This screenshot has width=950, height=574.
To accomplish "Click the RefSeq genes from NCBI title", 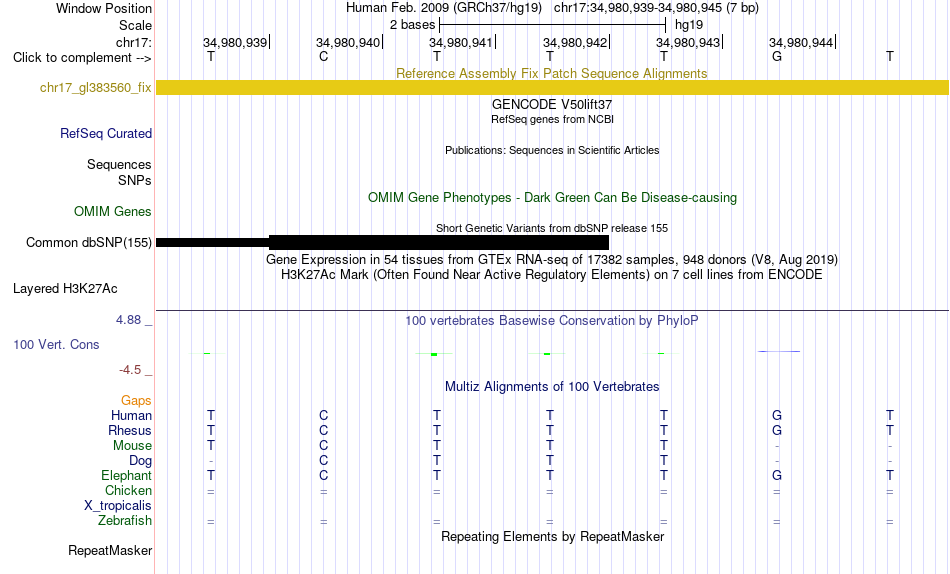I will 552,119.
